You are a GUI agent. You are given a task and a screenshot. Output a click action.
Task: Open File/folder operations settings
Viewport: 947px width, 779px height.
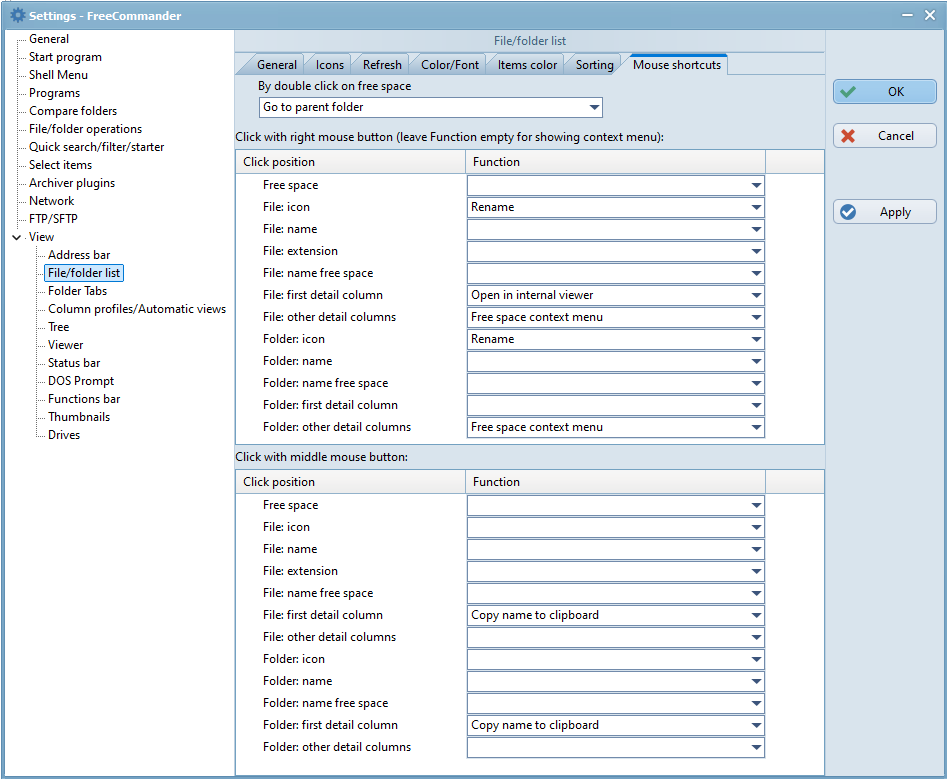(x=85, y=129)
